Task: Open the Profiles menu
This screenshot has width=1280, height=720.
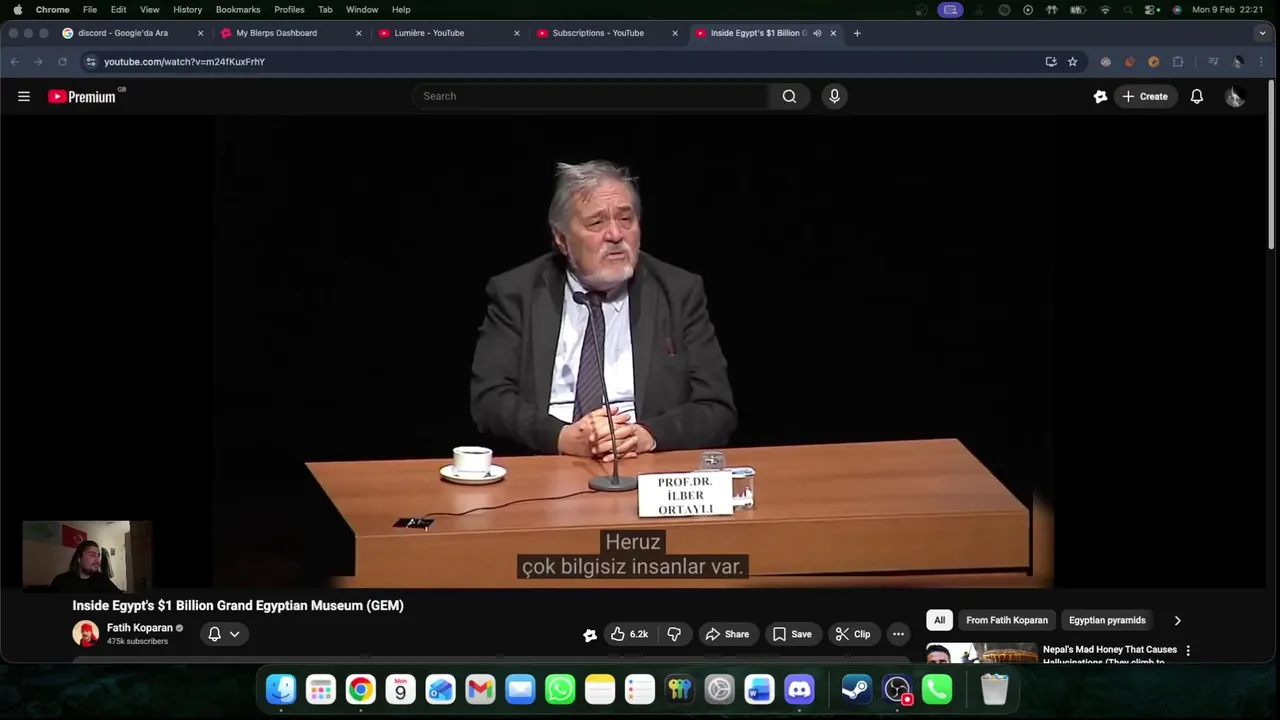Action: point(289,9)
